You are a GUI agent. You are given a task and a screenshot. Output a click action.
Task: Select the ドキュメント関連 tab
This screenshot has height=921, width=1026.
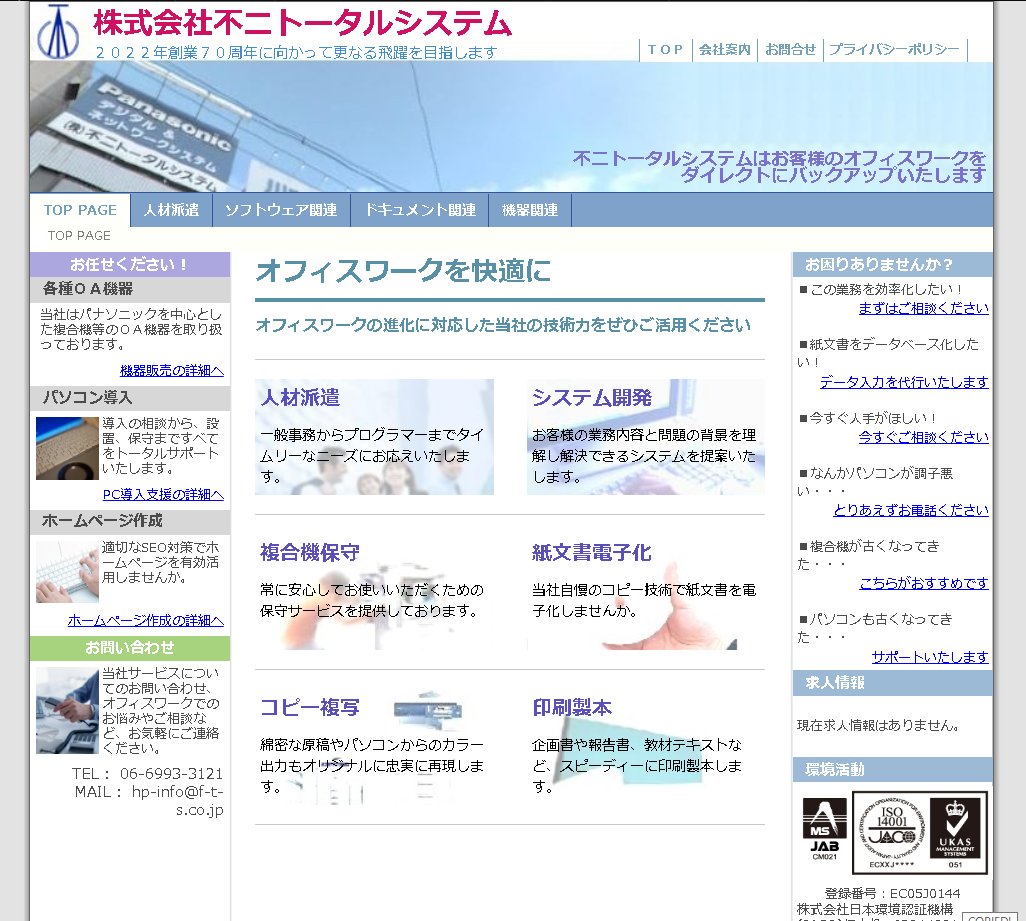tap(419, 210)
